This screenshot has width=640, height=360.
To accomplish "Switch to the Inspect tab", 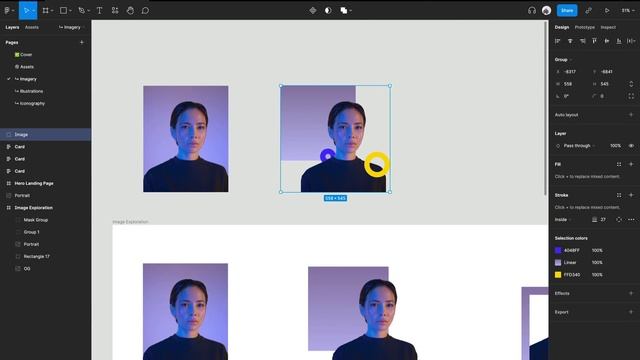I will (x=608, y=27).
